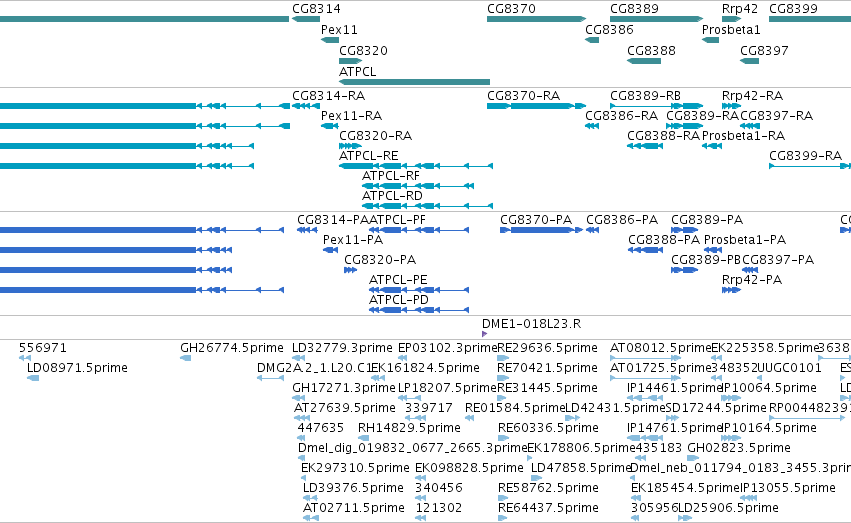Click the Pex11 gene label
851x523 pixels.
339,30
